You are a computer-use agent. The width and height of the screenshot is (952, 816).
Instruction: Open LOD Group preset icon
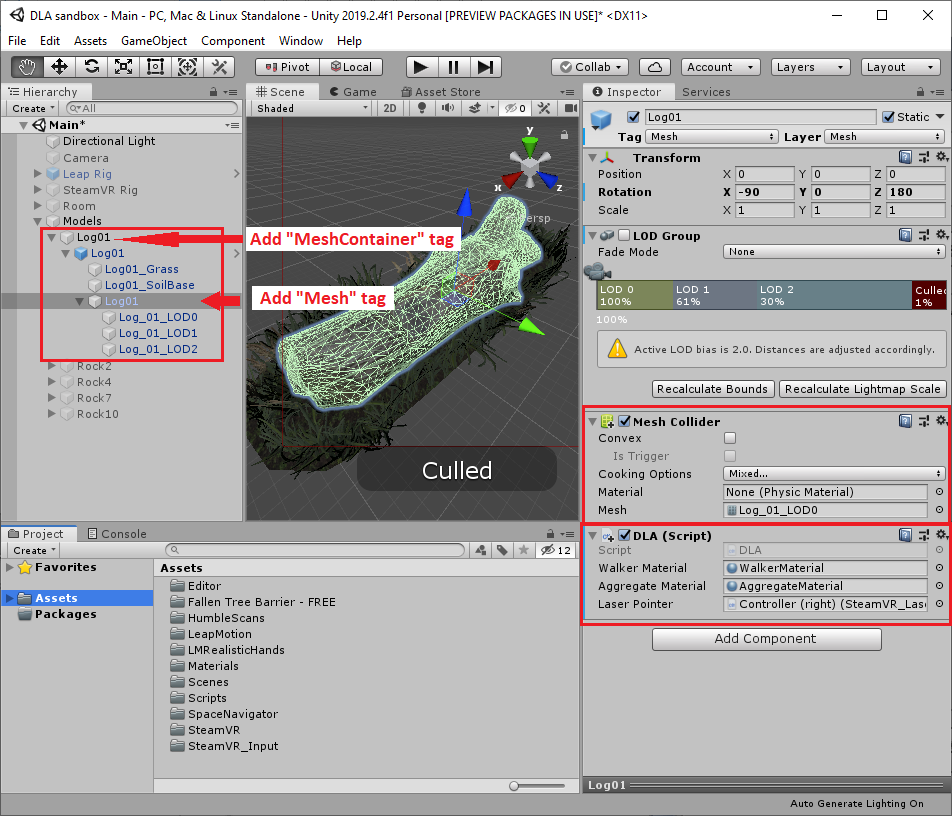pos(923,235)
